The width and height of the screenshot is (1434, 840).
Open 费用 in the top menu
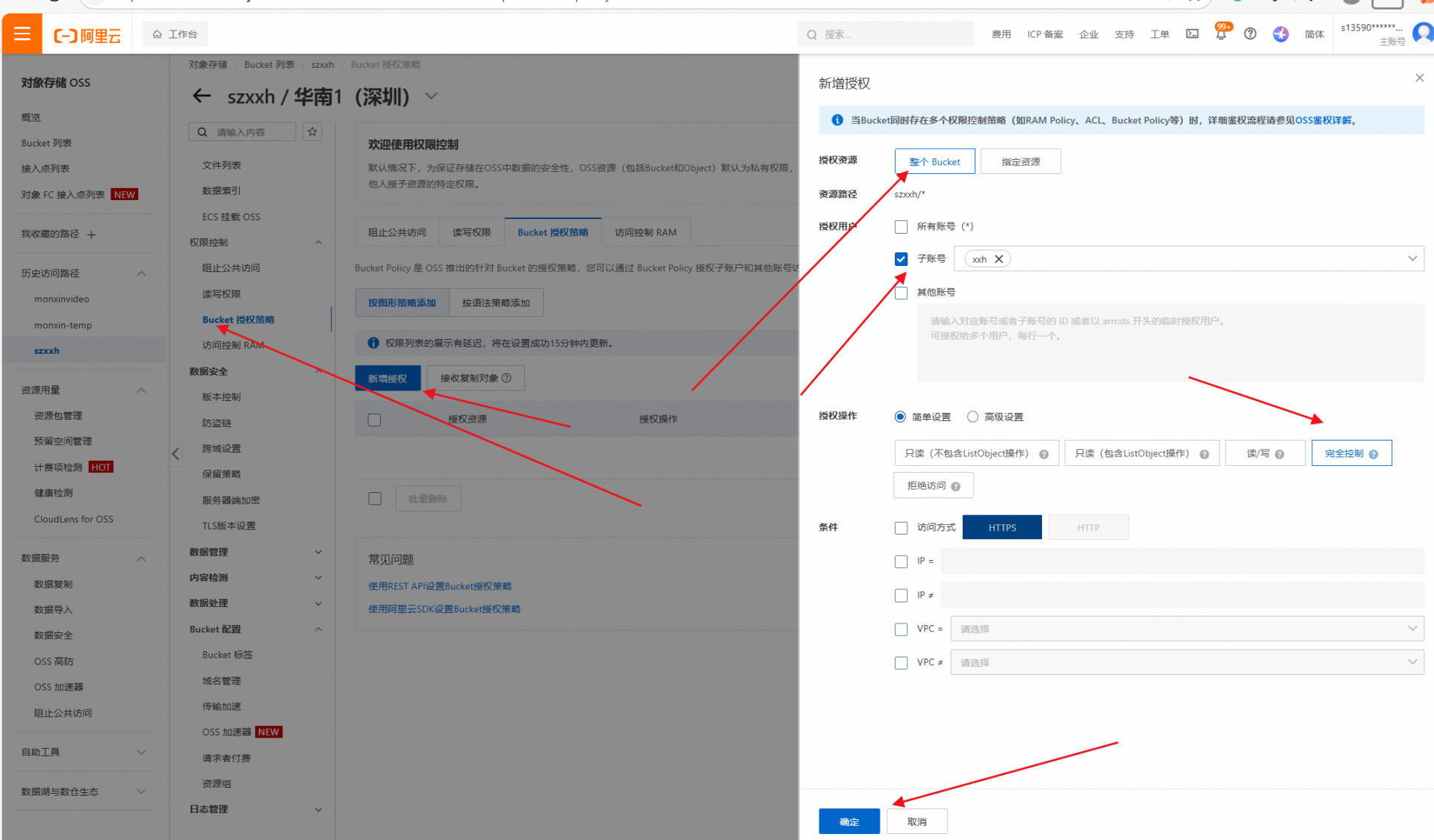pyautogui.click(x=1002, y=34)
